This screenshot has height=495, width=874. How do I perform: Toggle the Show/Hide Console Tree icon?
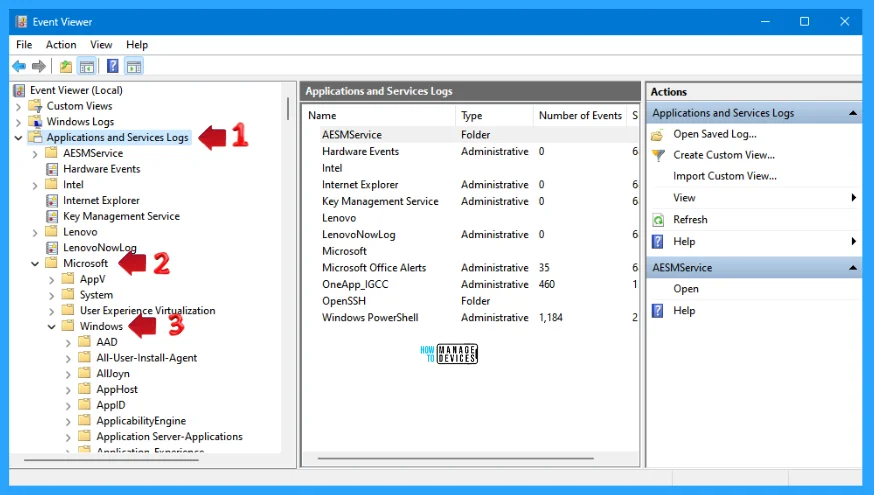(x=87, y=66)
